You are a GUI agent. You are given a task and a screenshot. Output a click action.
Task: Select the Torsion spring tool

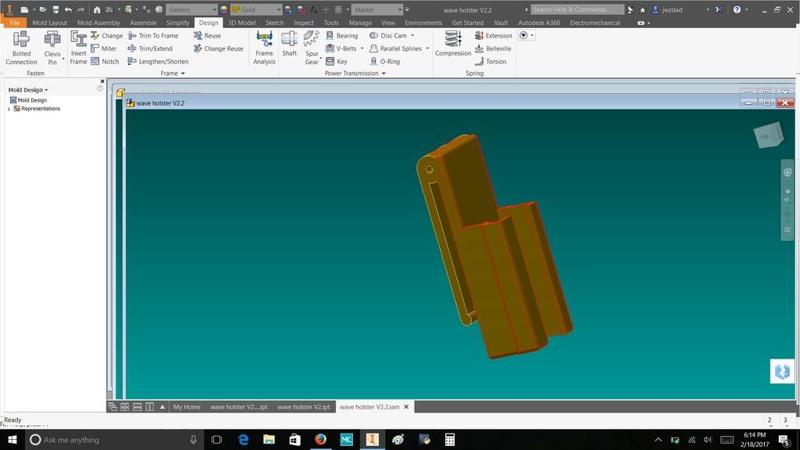pyautogui.click(x=491, y=61)
